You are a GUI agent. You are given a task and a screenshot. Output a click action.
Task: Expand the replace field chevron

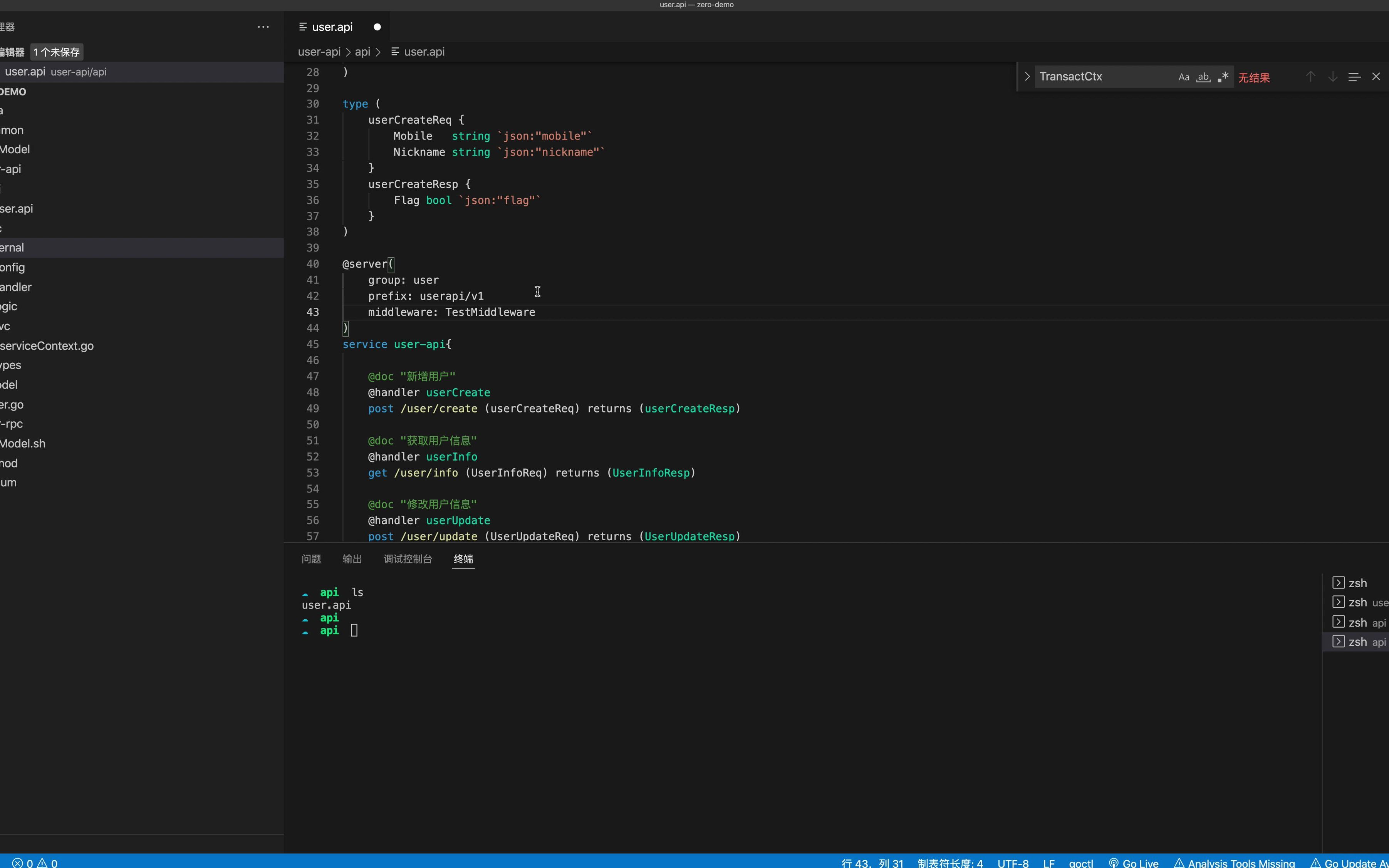tap(1027, 76)
